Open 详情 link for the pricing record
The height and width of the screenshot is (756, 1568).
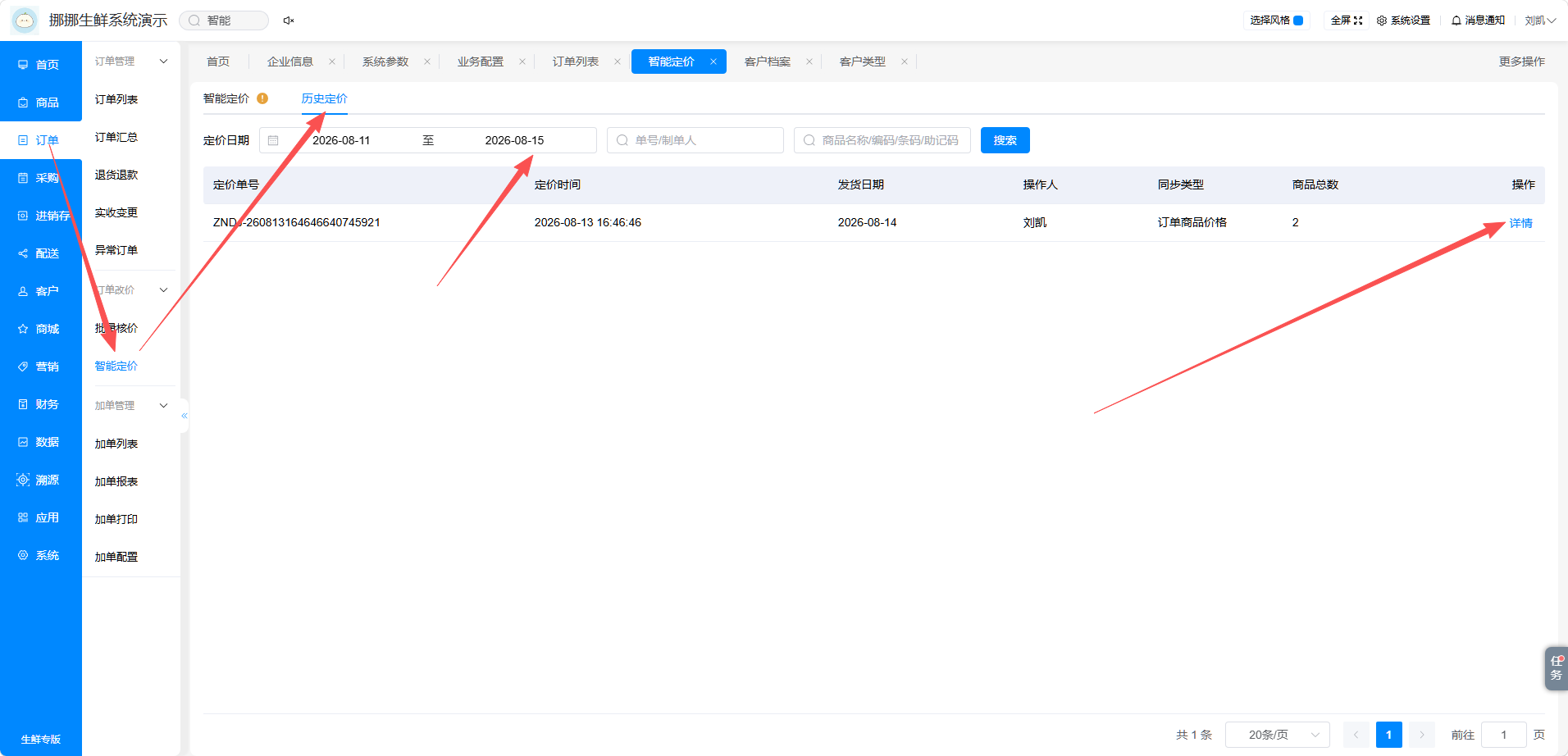1521,223
